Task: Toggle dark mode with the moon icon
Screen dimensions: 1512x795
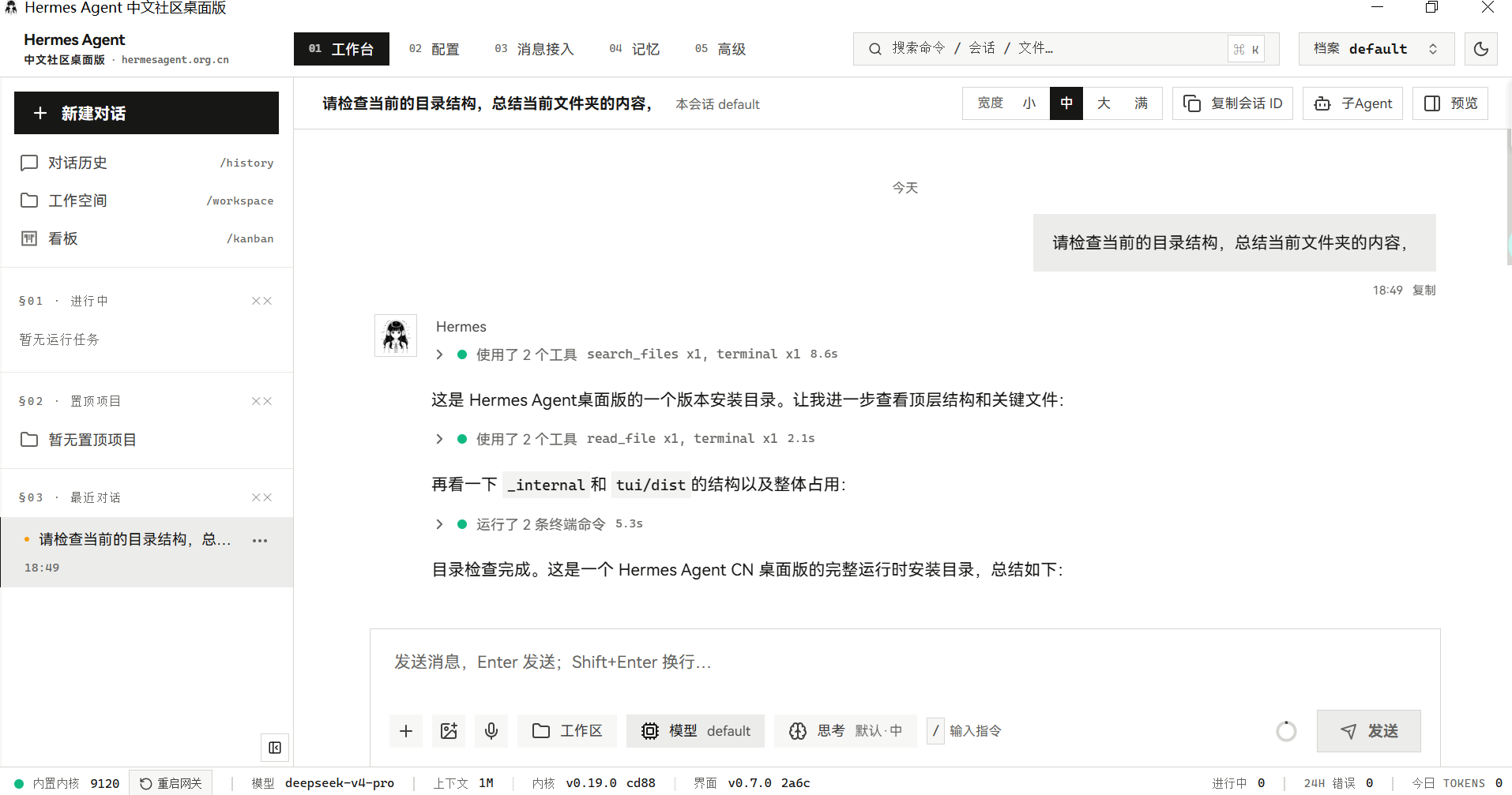Action: 1481,49
